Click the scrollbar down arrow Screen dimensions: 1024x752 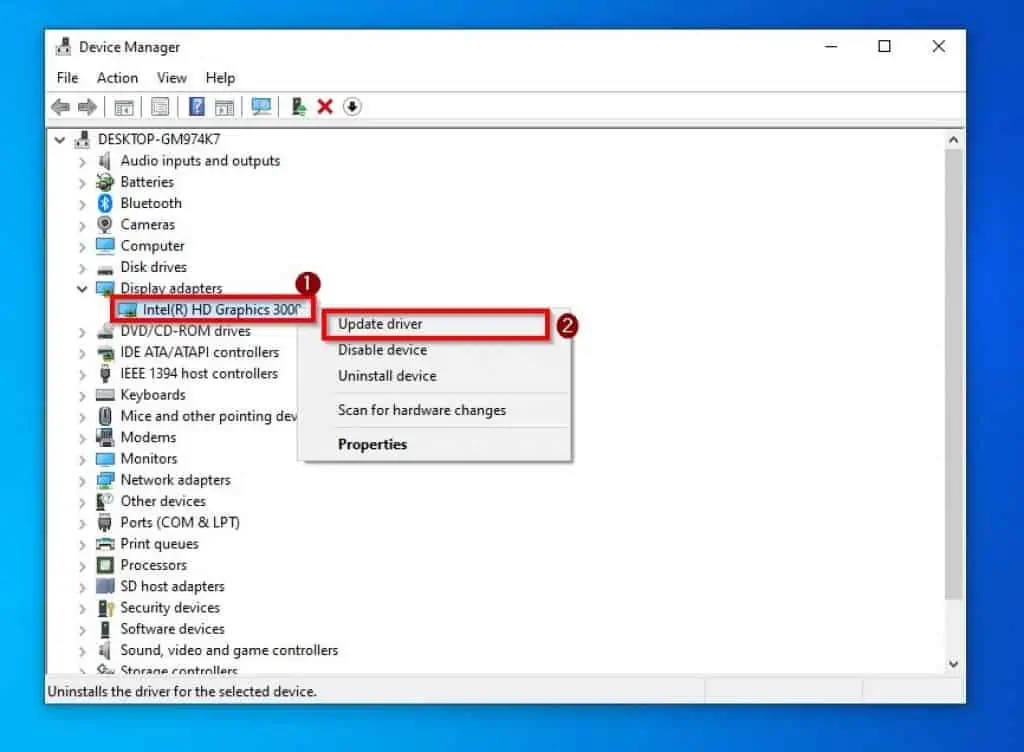click(953, 664)
